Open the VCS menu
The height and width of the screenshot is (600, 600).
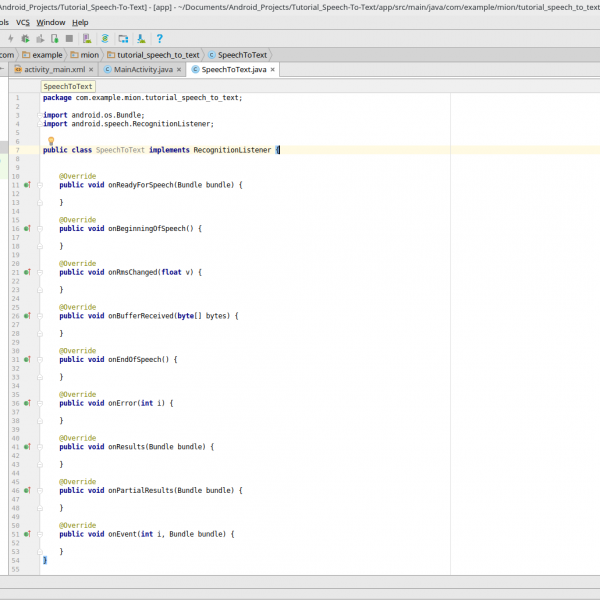click(22, 22)
